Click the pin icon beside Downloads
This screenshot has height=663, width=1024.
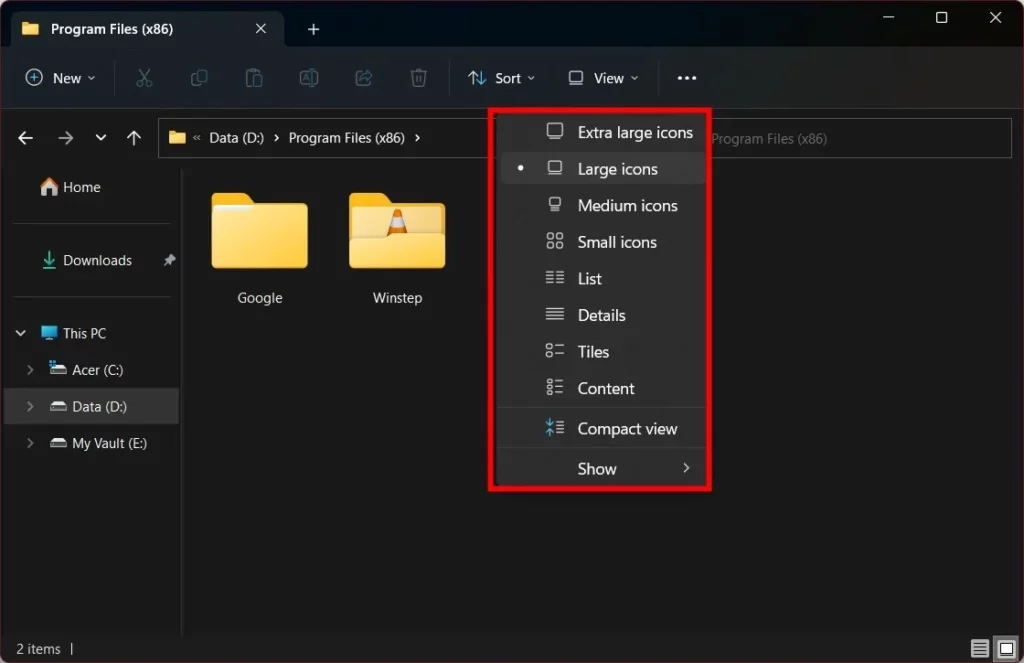tap(169, 260)
